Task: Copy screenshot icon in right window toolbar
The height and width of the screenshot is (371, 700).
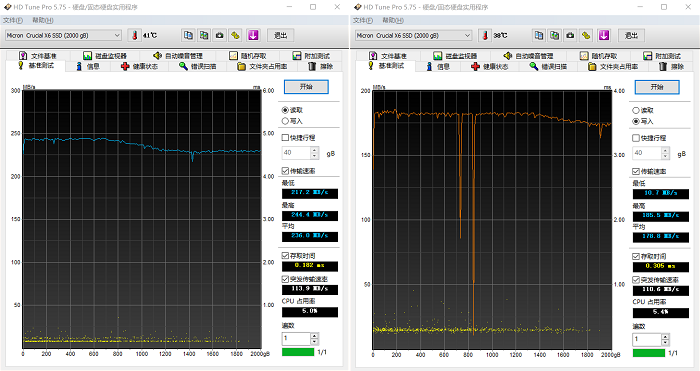Action: 555,35
